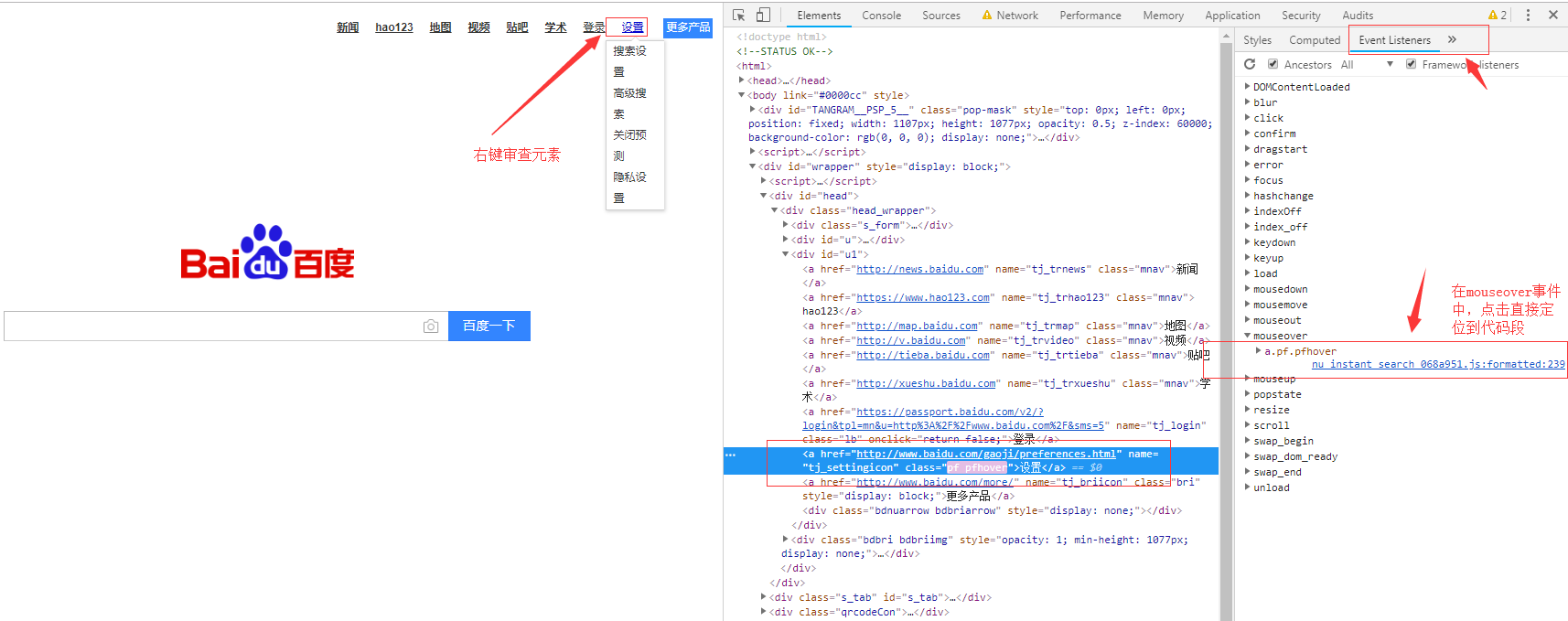1568x621 pixels.
Task: Open DevTools customize three-dot menu
Action: coord(1528,15)
